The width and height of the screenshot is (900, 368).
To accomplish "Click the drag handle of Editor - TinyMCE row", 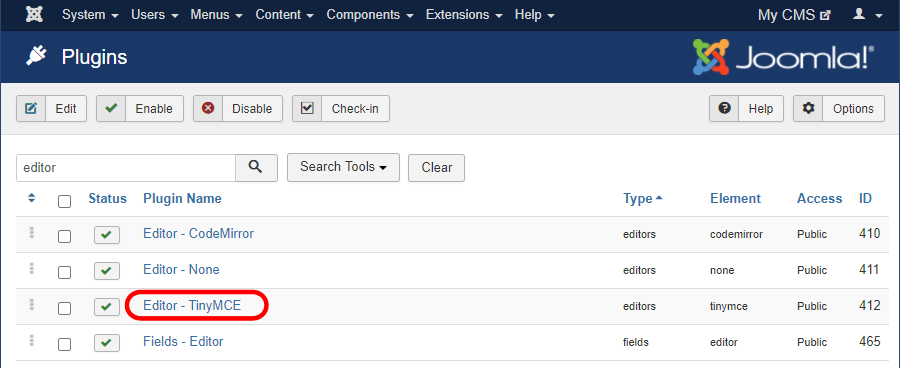I will (32, 305).
